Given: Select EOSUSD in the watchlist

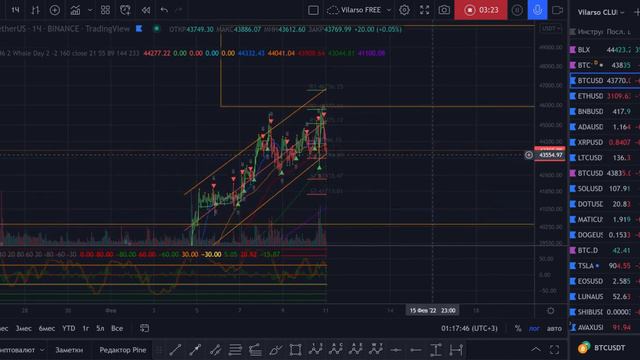Looking at the screenshot, I should (604, 281).
